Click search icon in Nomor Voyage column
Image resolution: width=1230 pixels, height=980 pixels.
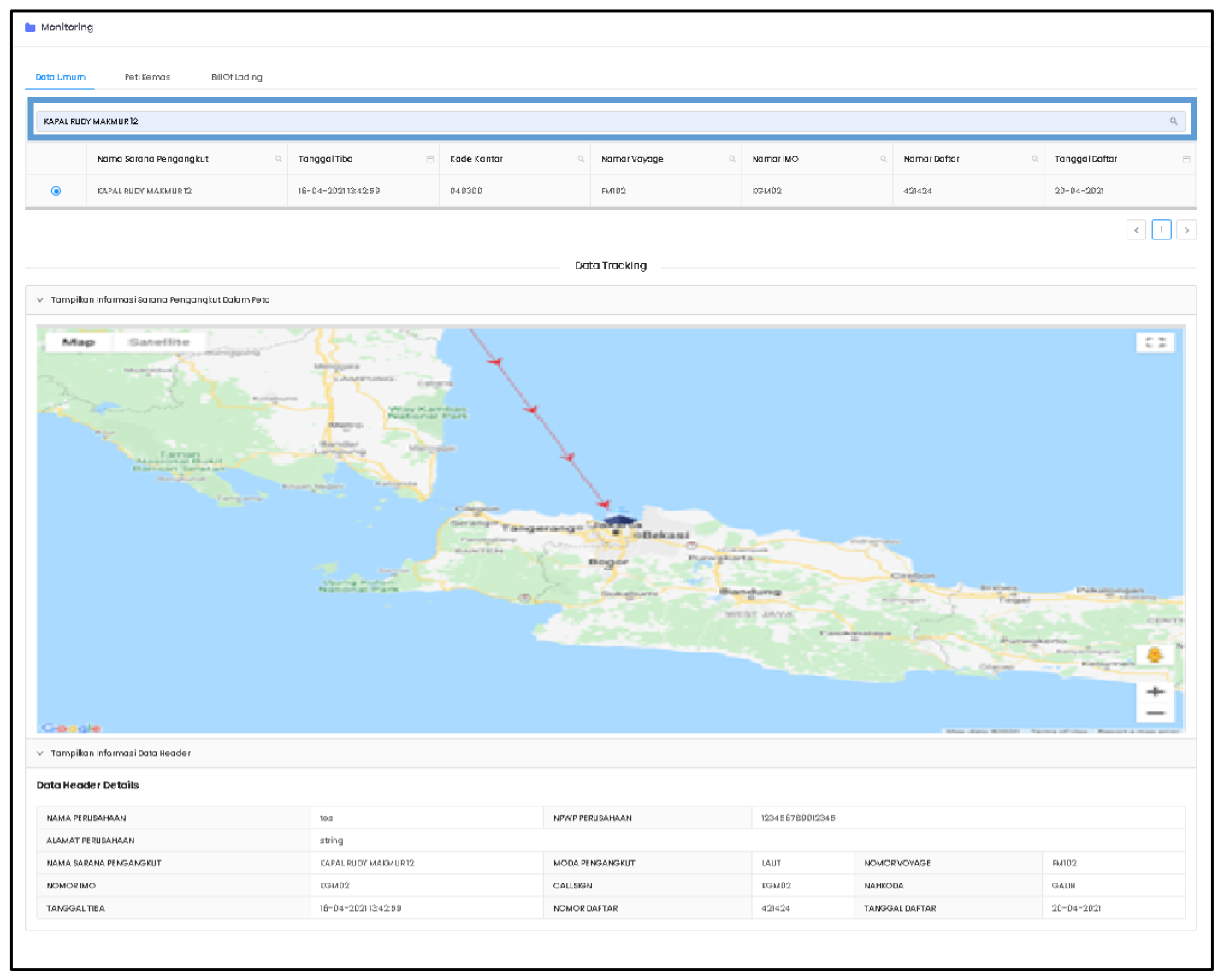732,159
